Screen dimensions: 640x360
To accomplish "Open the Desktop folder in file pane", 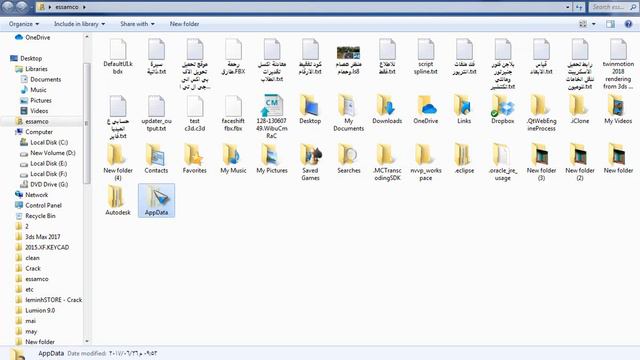I will 310,109.
